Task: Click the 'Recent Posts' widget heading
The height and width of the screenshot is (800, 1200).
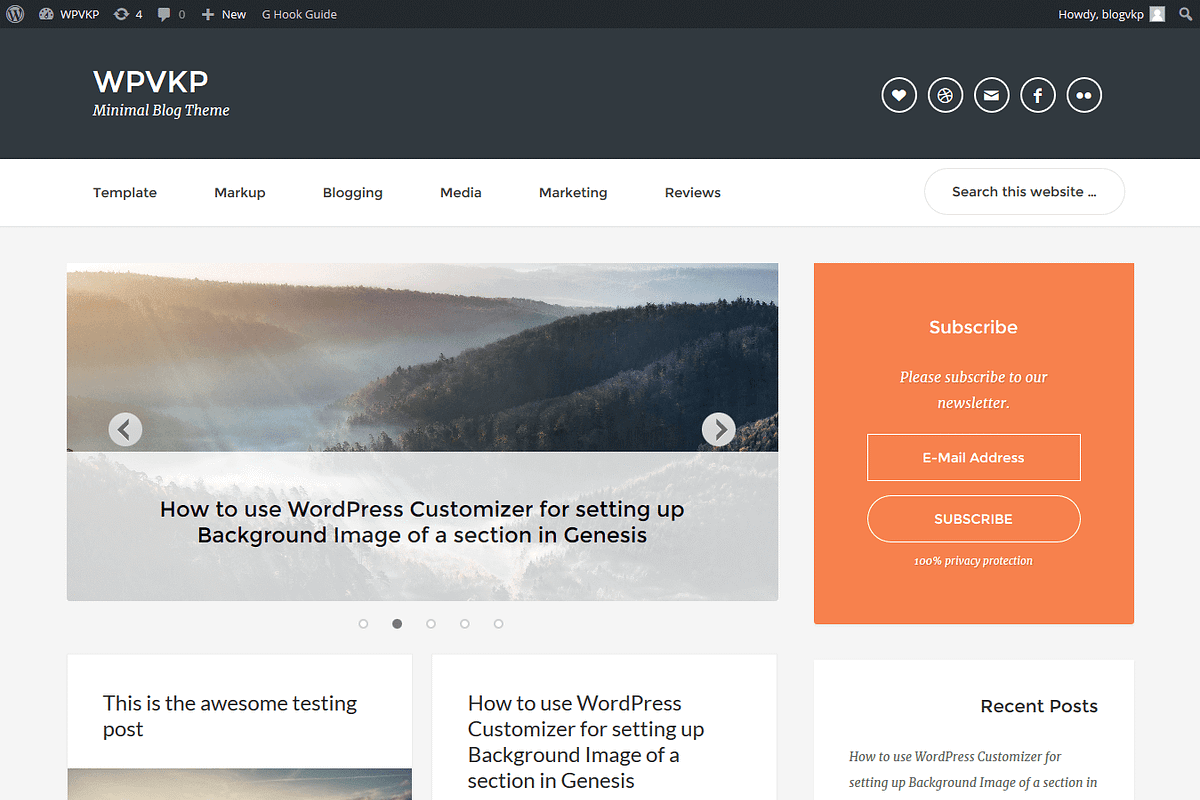Action: [x=1039, y=706]
